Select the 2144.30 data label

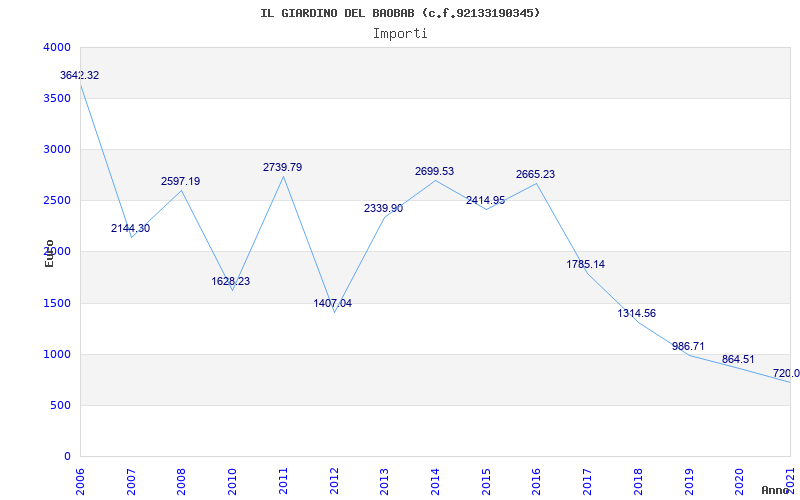pyautogui.click(x=131, y=229)
